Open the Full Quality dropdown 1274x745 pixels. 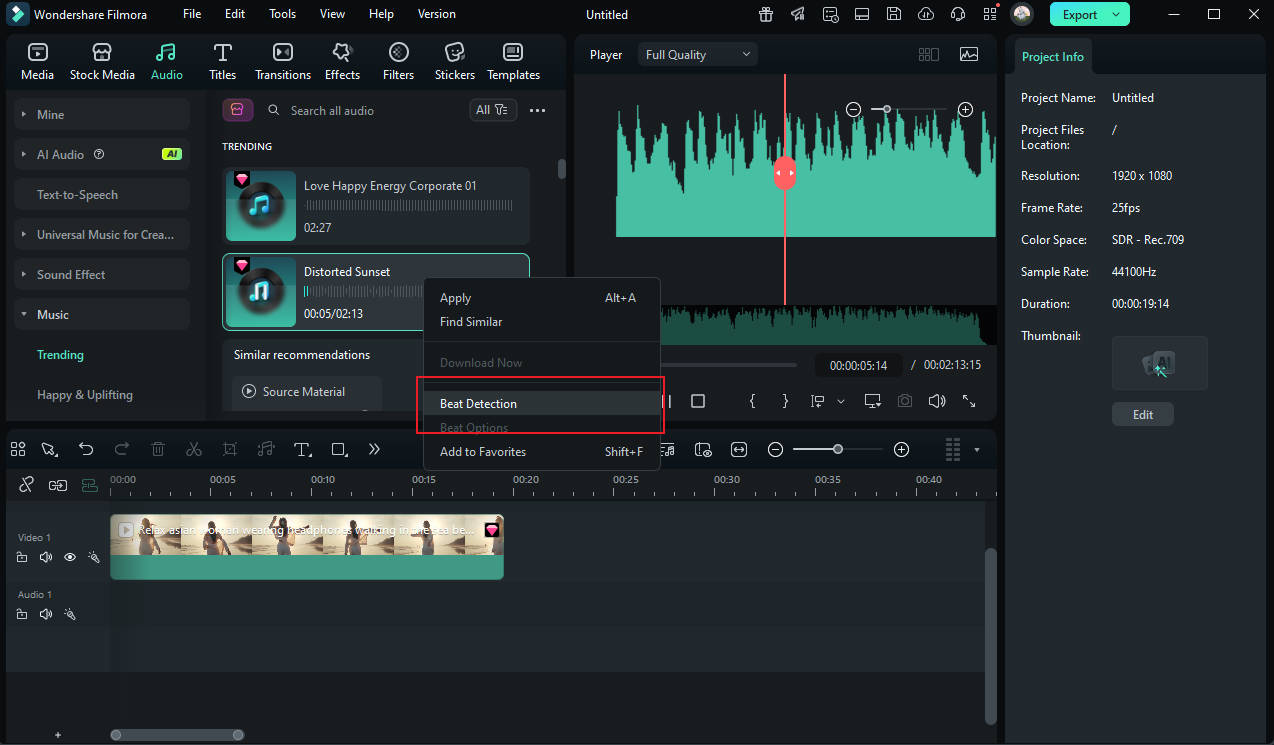click(x=697, y=55)
